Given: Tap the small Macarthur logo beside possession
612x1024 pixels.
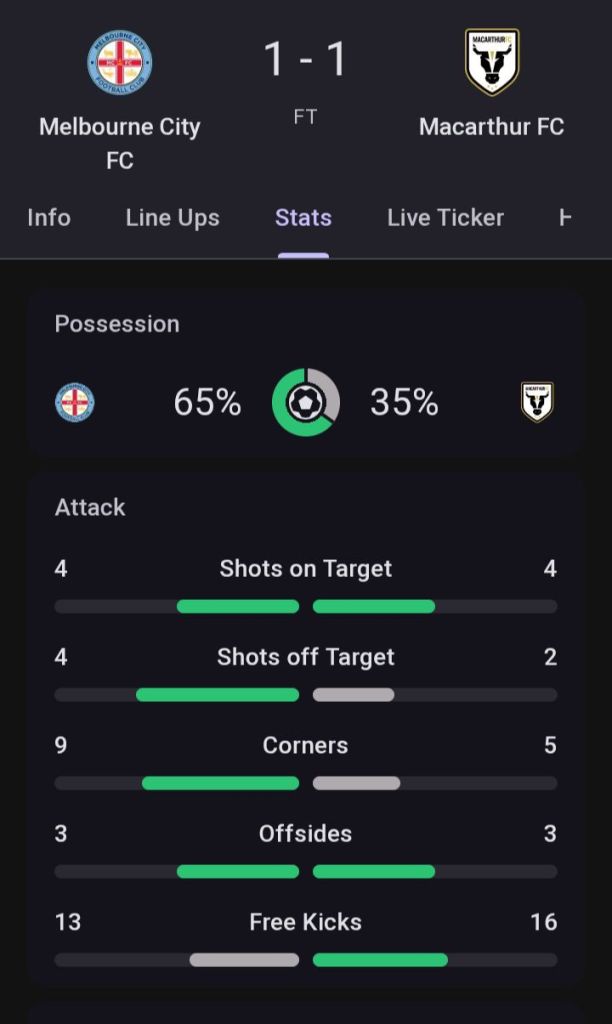Looking at the screenshot, I should 537,402.
